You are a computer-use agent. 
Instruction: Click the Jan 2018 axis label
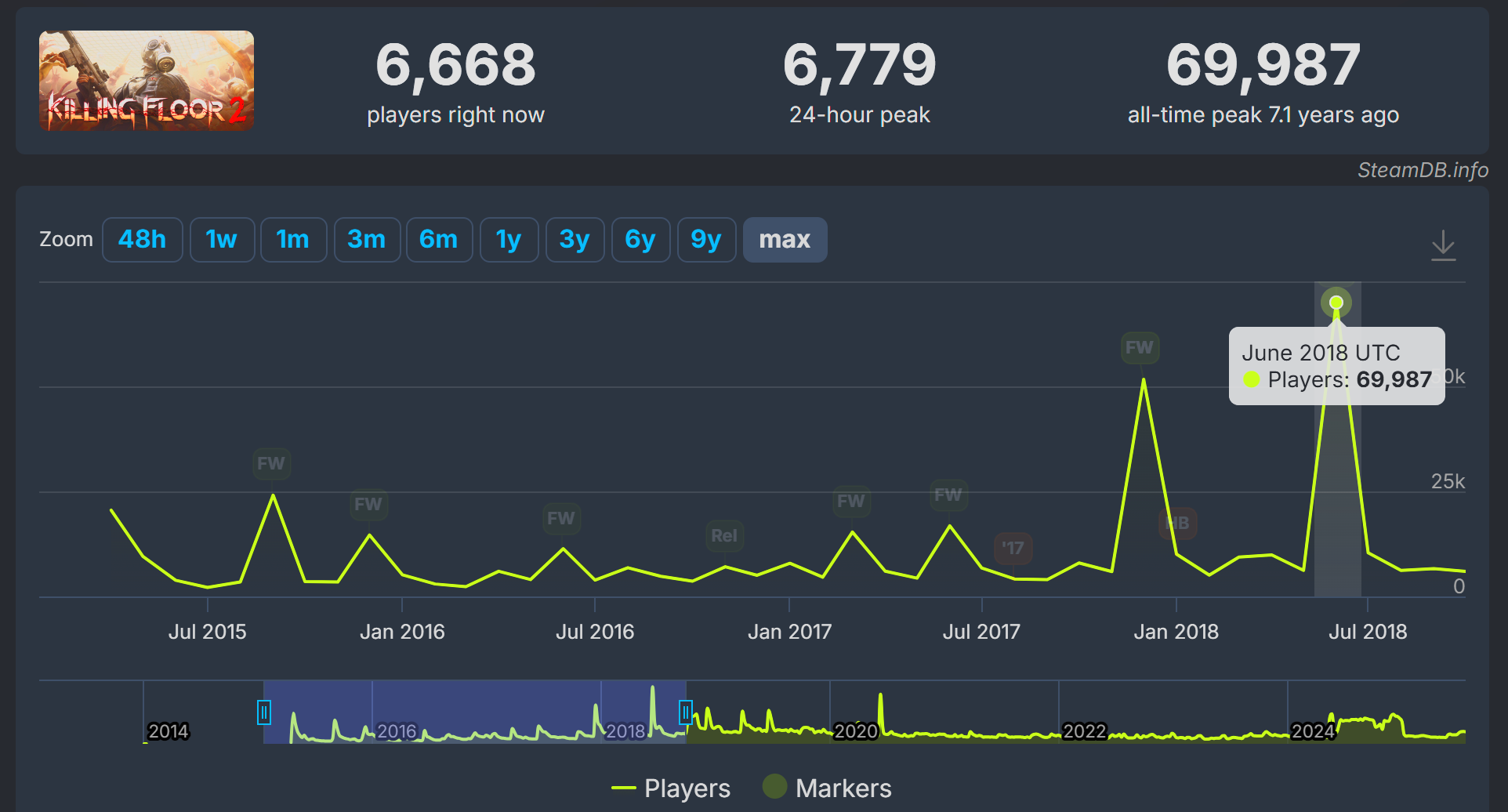point(1176,632)
